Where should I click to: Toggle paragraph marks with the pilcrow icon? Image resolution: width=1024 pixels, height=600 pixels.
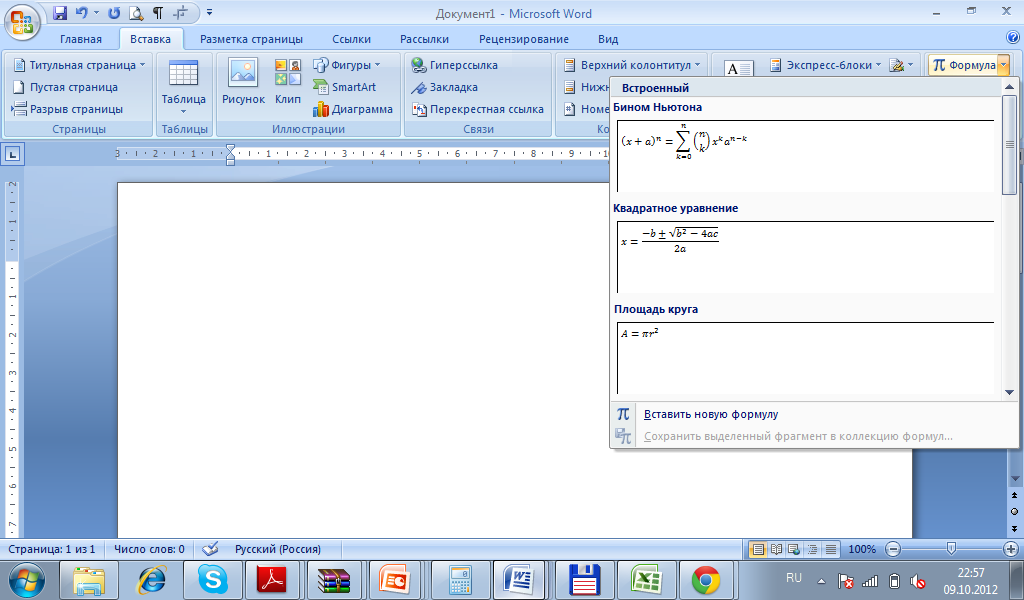[x=157, y=12]
